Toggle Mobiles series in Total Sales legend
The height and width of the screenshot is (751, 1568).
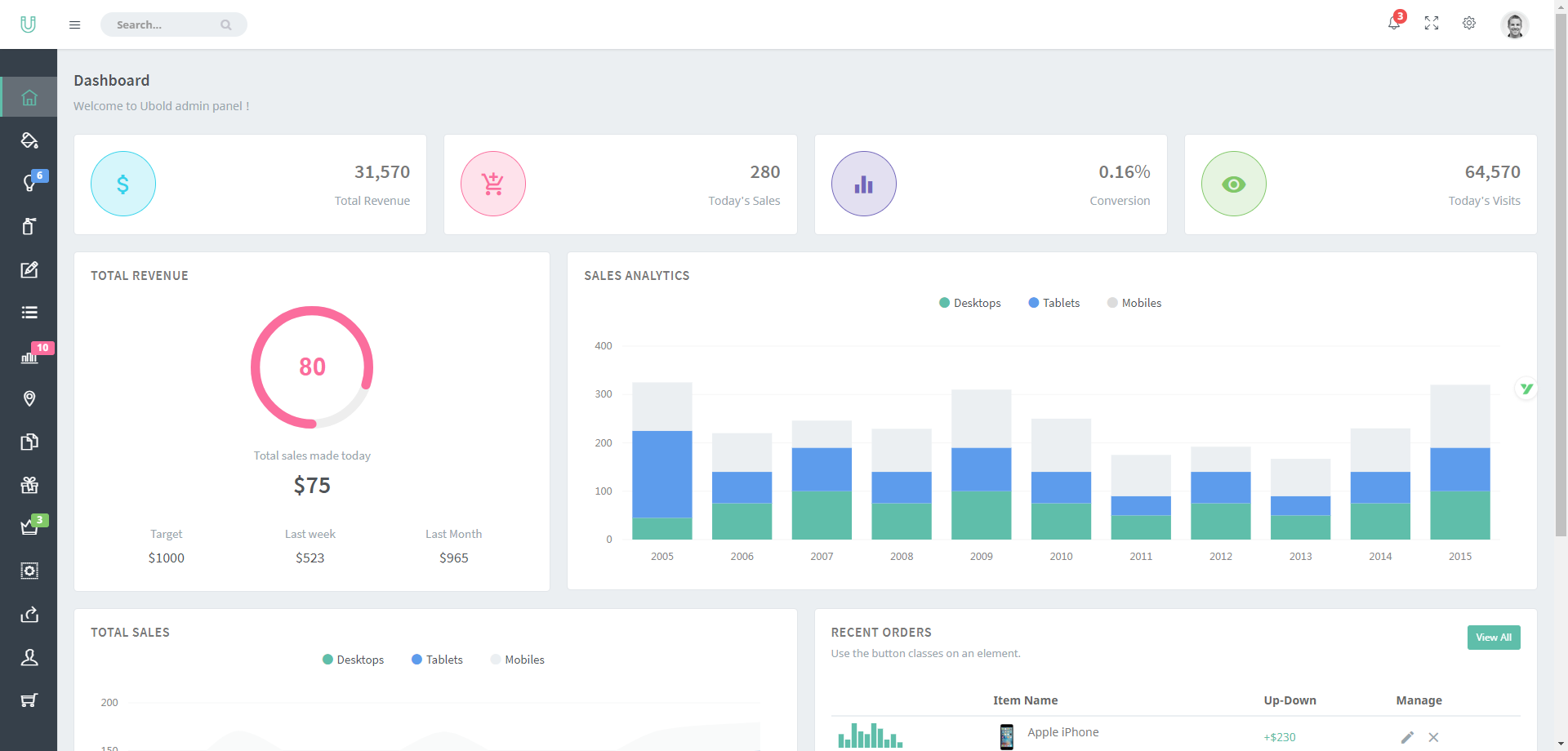tap(517, 660)
